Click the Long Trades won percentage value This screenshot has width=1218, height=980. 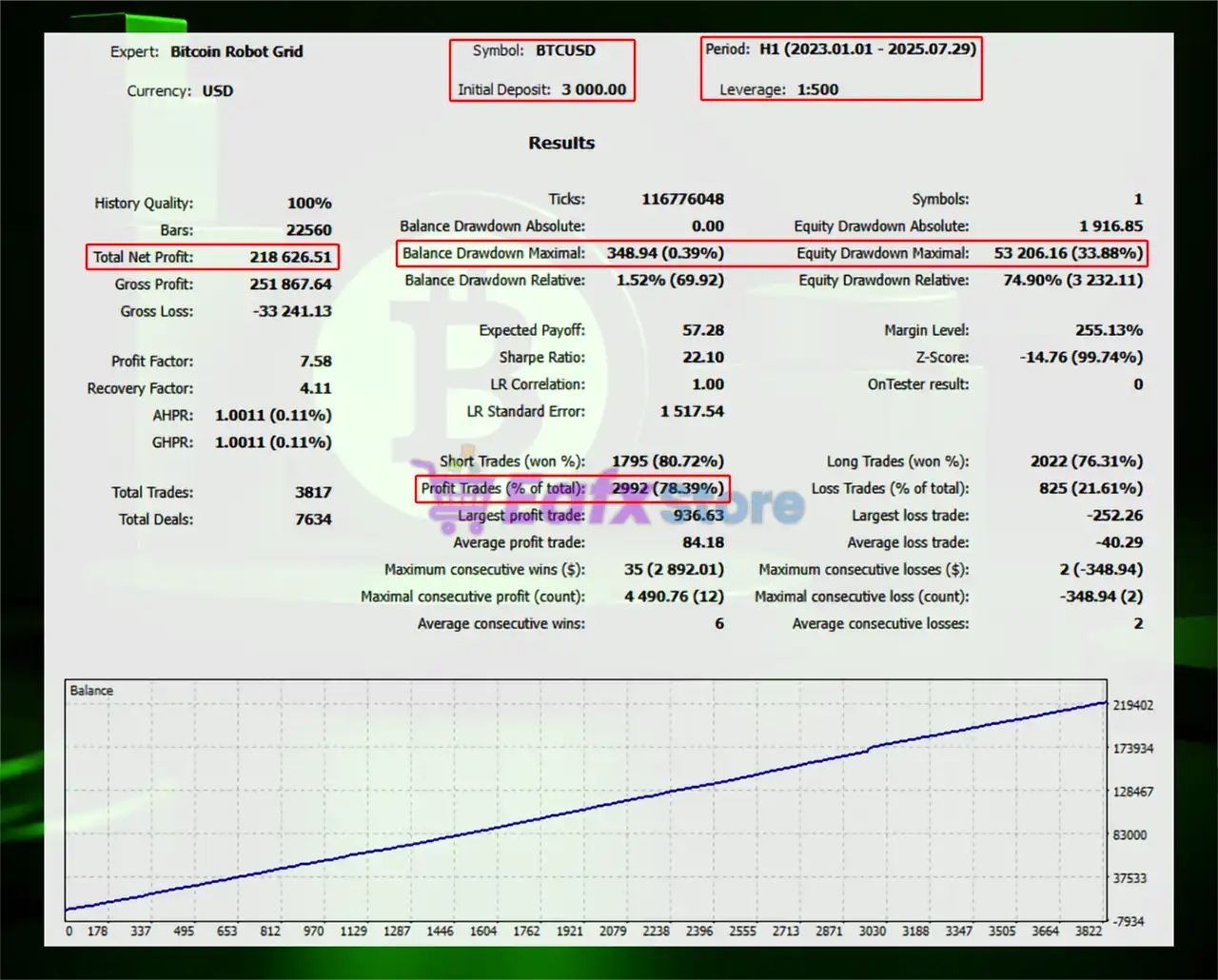coord(1086,461)
